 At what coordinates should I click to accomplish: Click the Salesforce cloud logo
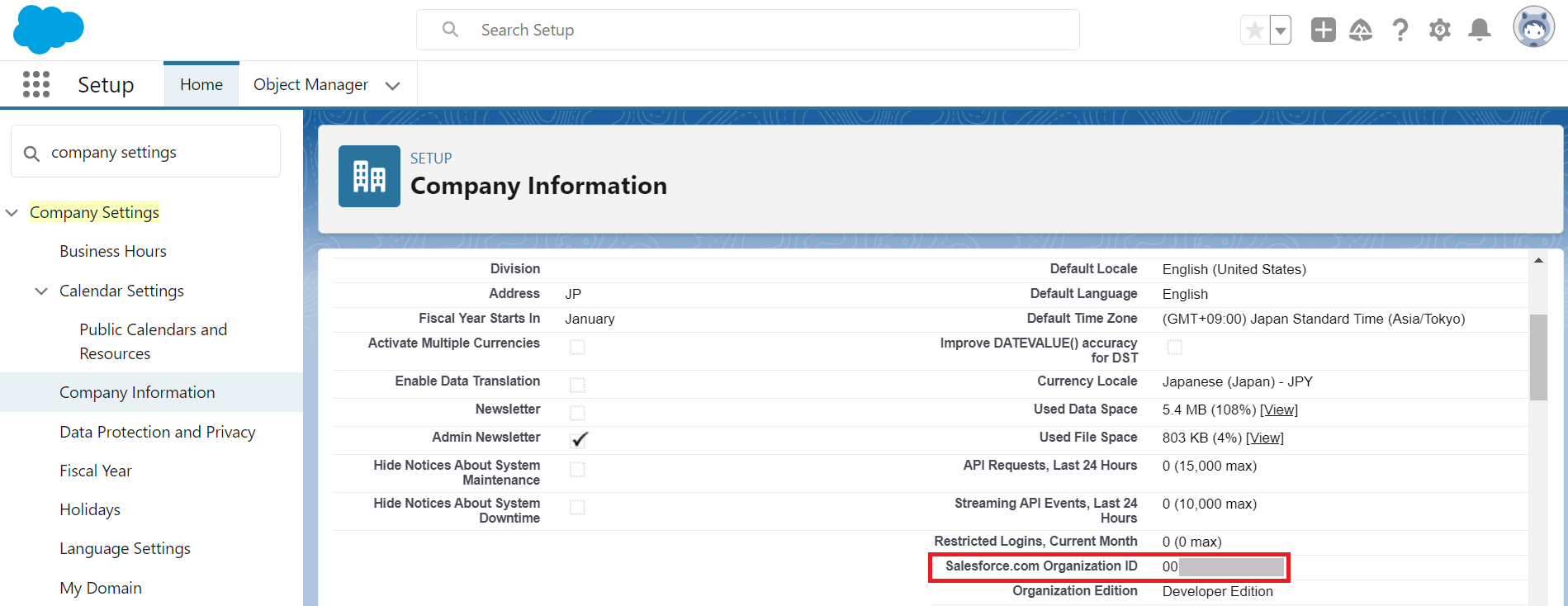pyautogui.click(x=48, y=30)
